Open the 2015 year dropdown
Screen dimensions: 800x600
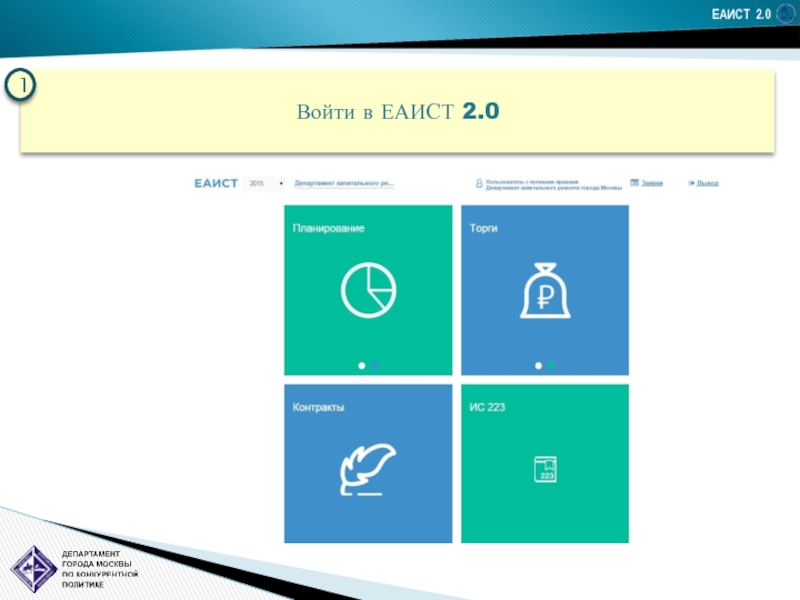point(264,183)
